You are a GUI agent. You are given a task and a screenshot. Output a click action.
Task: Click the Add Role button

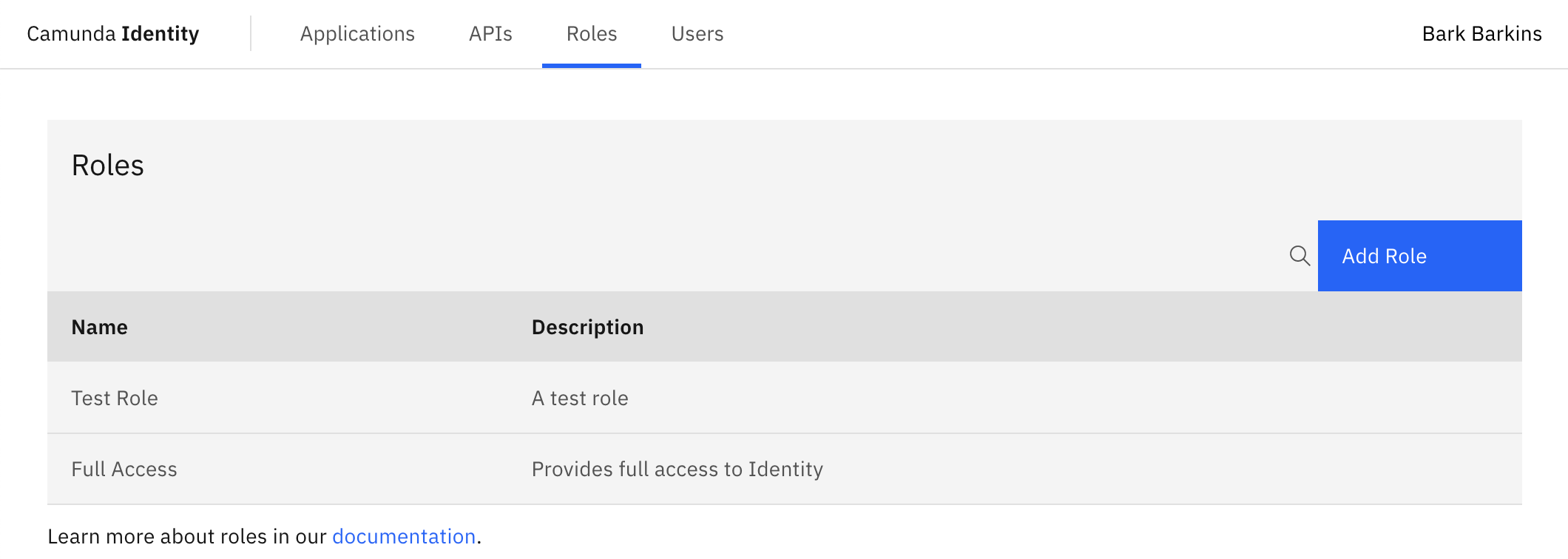1419,255
